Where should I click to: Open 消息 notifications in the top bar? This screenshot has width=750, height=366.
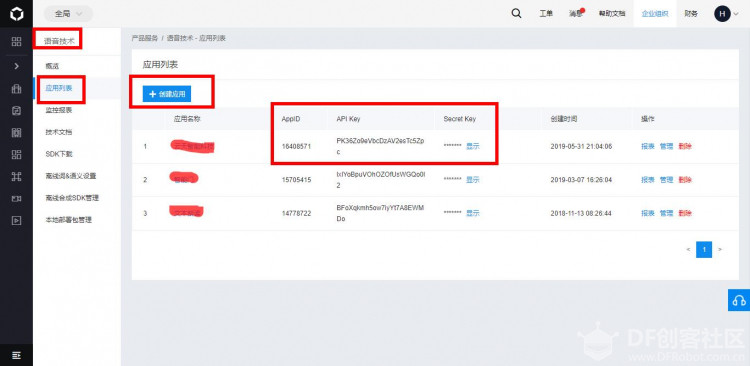point(576,14)
